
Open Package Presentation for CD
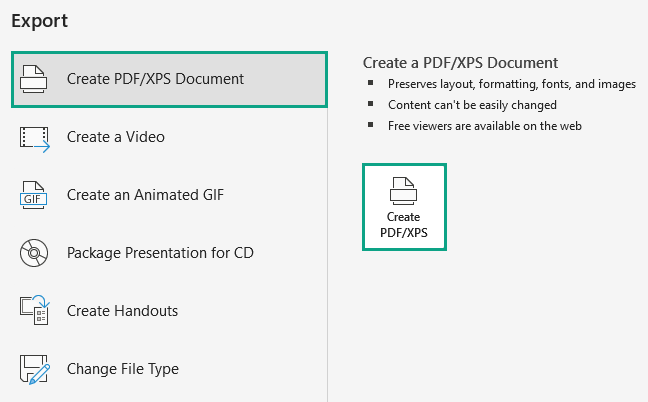(x=169, y=253)
